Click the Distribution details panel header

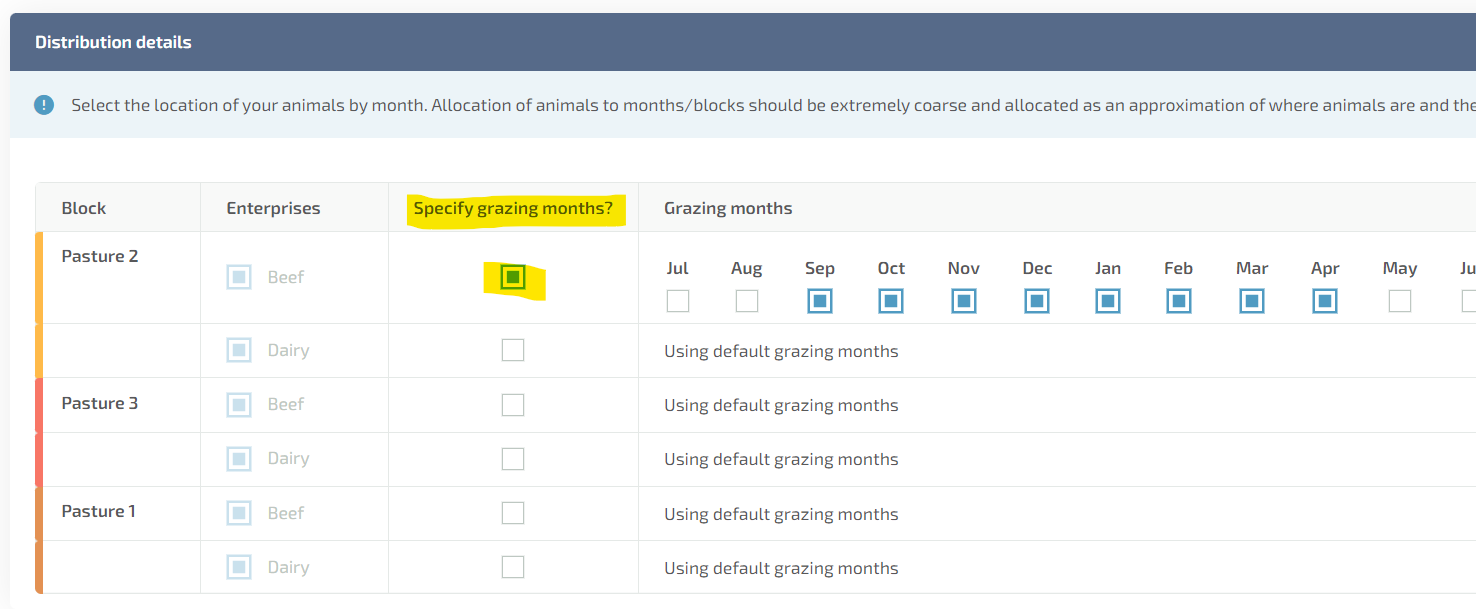(x=113, y=42)
